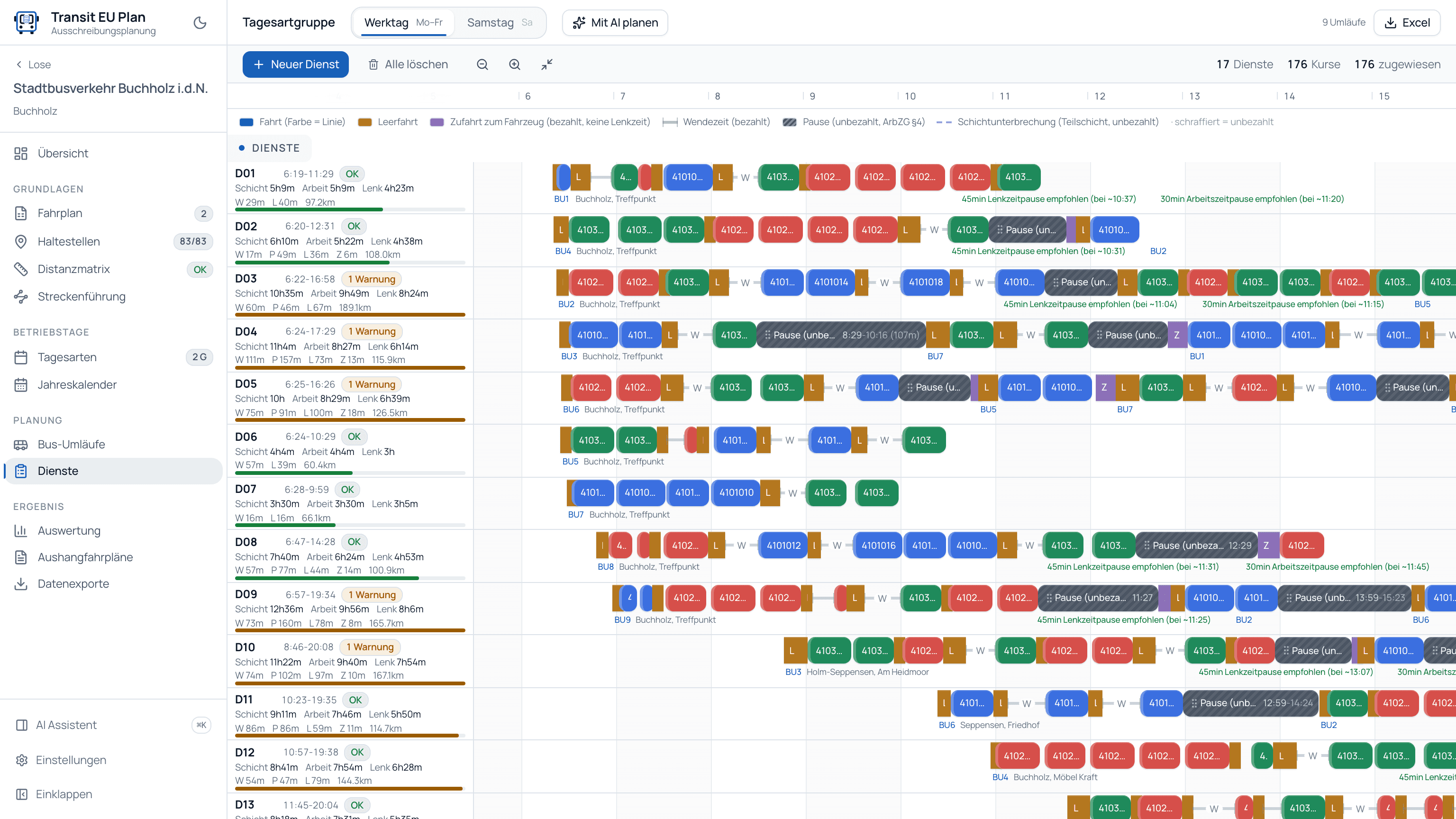The width and height of the screenshot is (1456, 819).
Task: Open Streckenführung route icon
Action: 21,297
